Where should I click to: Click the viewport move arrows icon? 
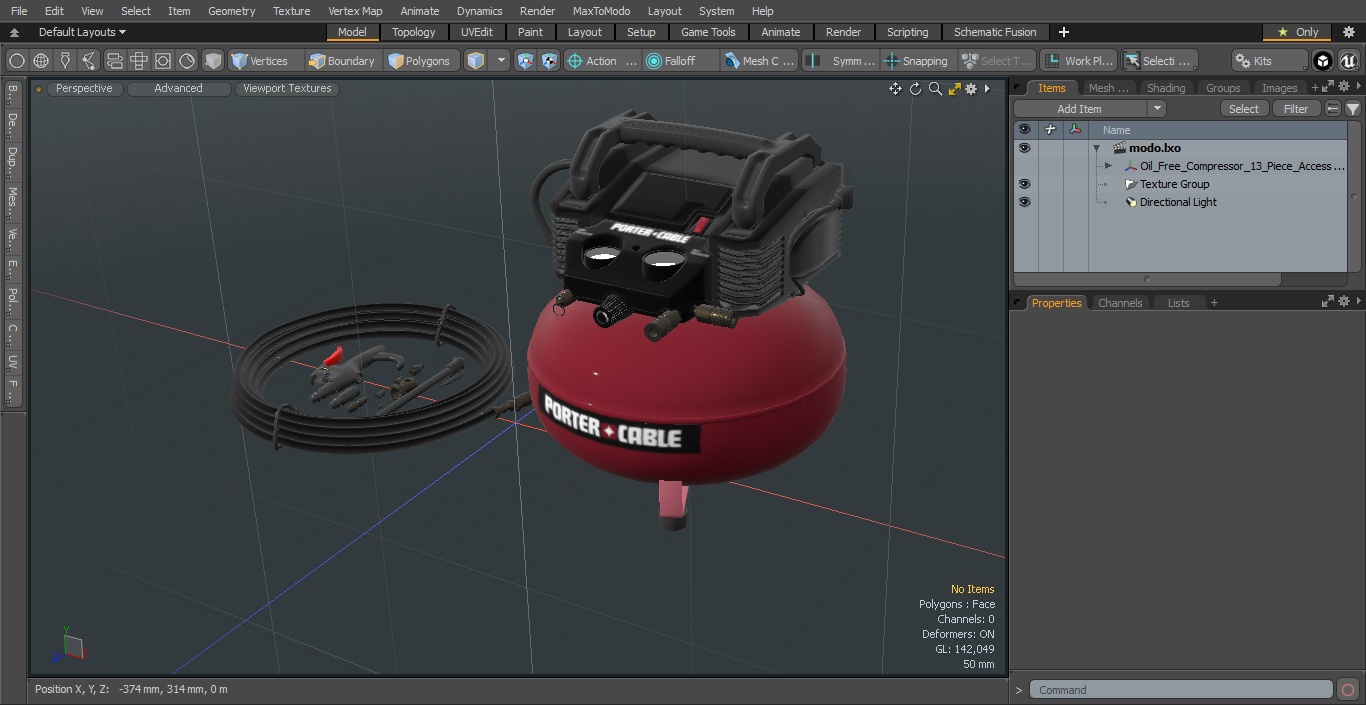point(895,89)
